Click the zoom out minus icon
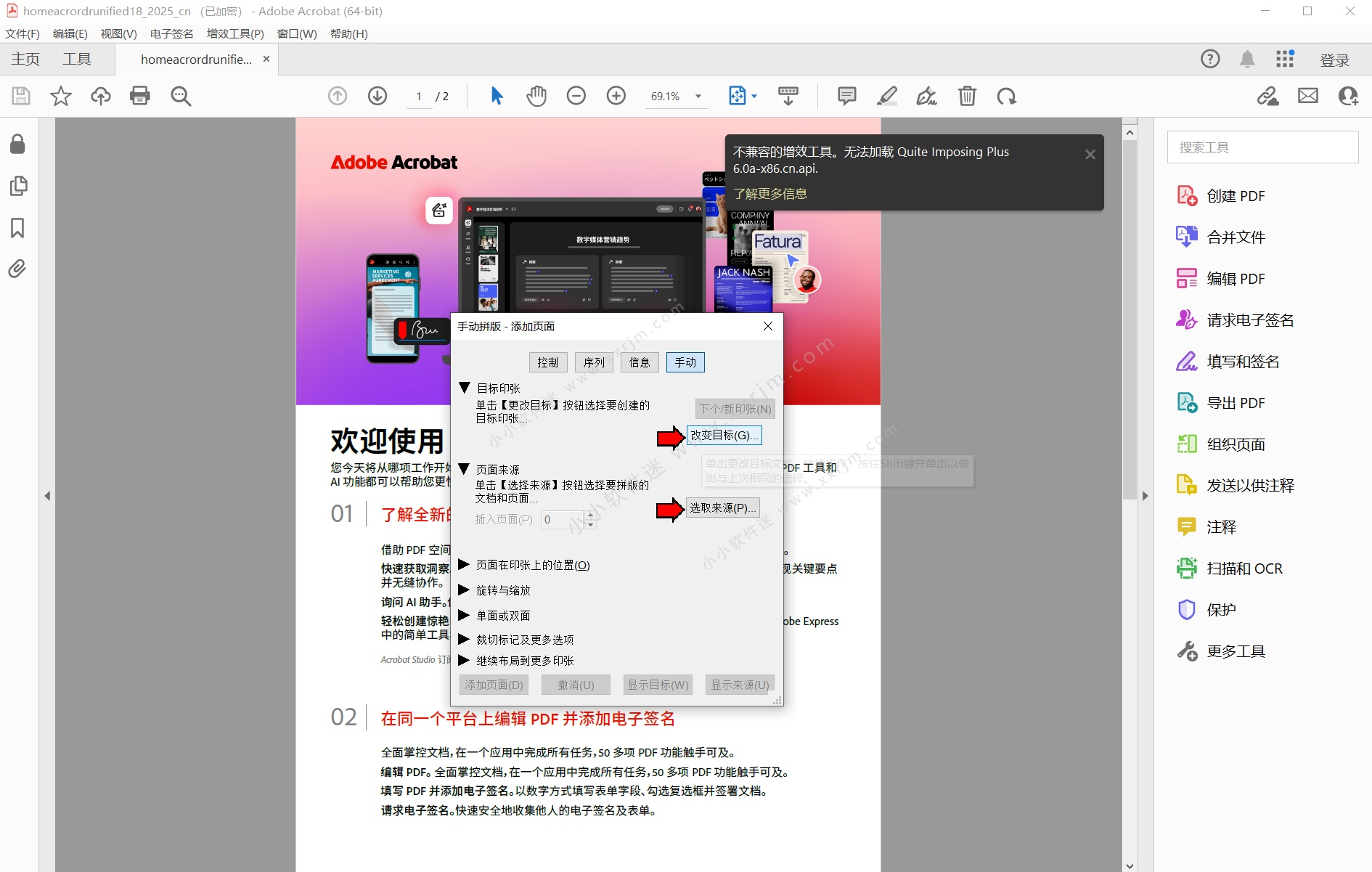Viewport: 1372px width, 872px height. (x=576, y=96)
